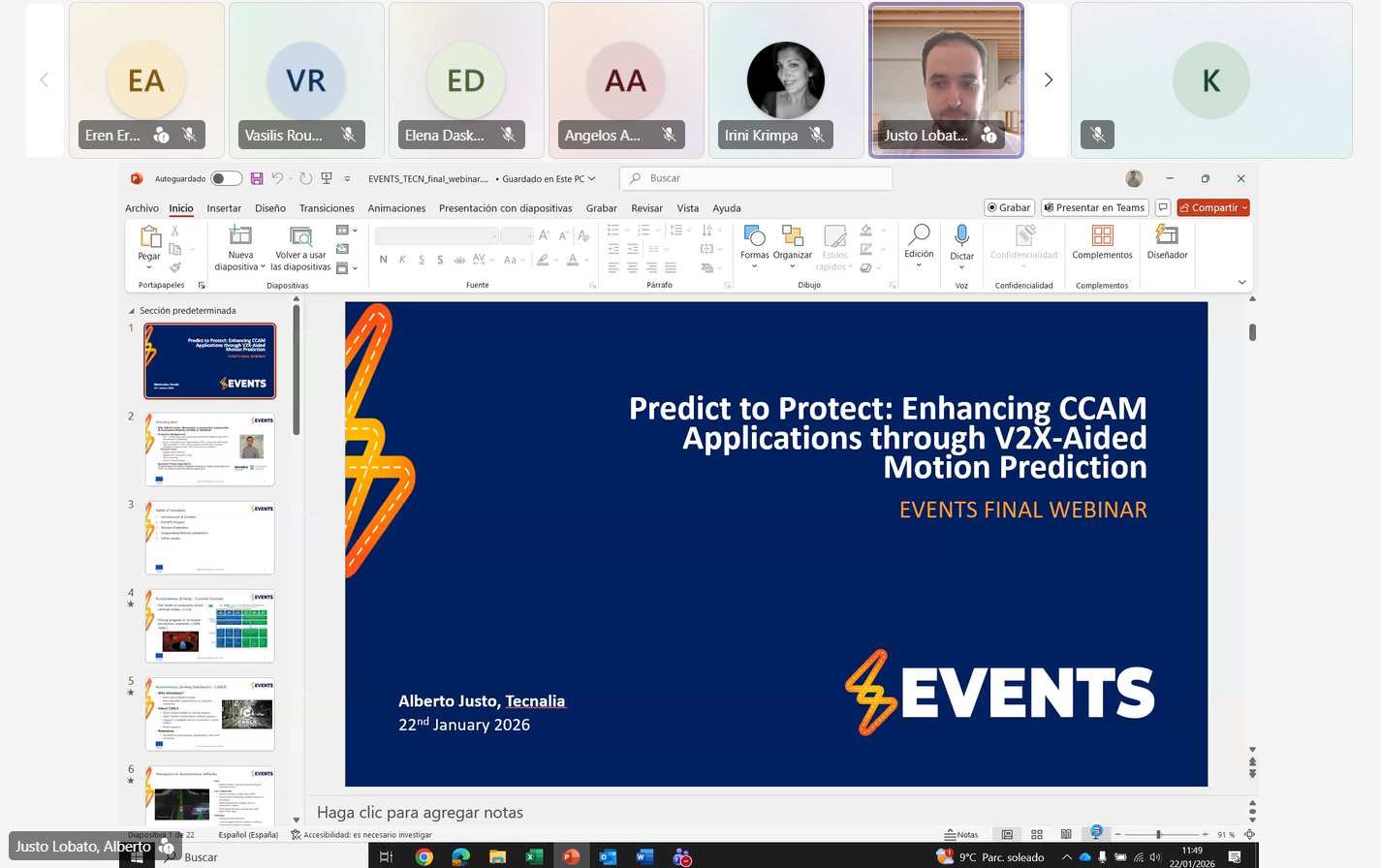Check accessibility status in the status bar

361,834
